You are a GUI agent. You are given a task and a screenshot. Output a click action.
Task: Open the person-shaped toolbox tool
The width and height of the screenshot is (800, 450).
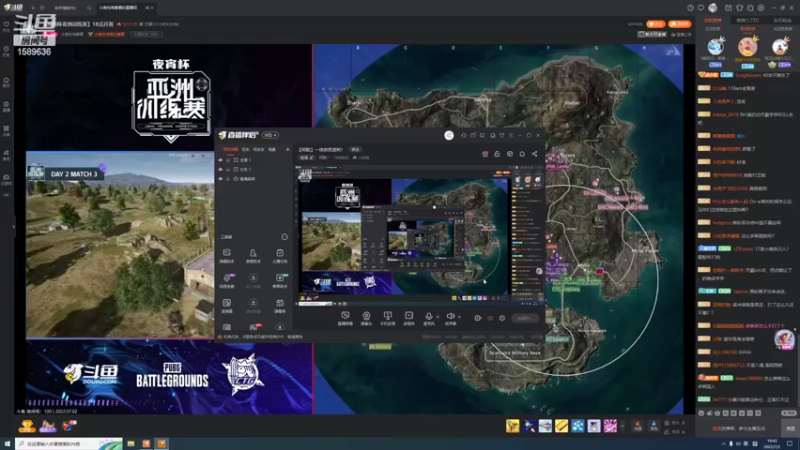[253, 256]
